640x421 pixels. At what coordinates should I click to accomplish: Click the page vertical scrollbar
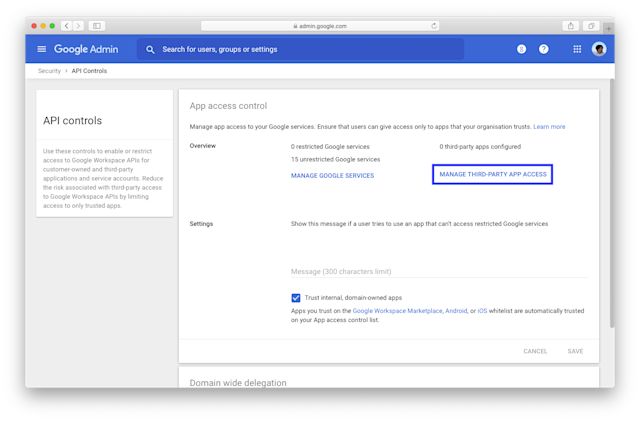pyautogui.click(x=612, y=203)
